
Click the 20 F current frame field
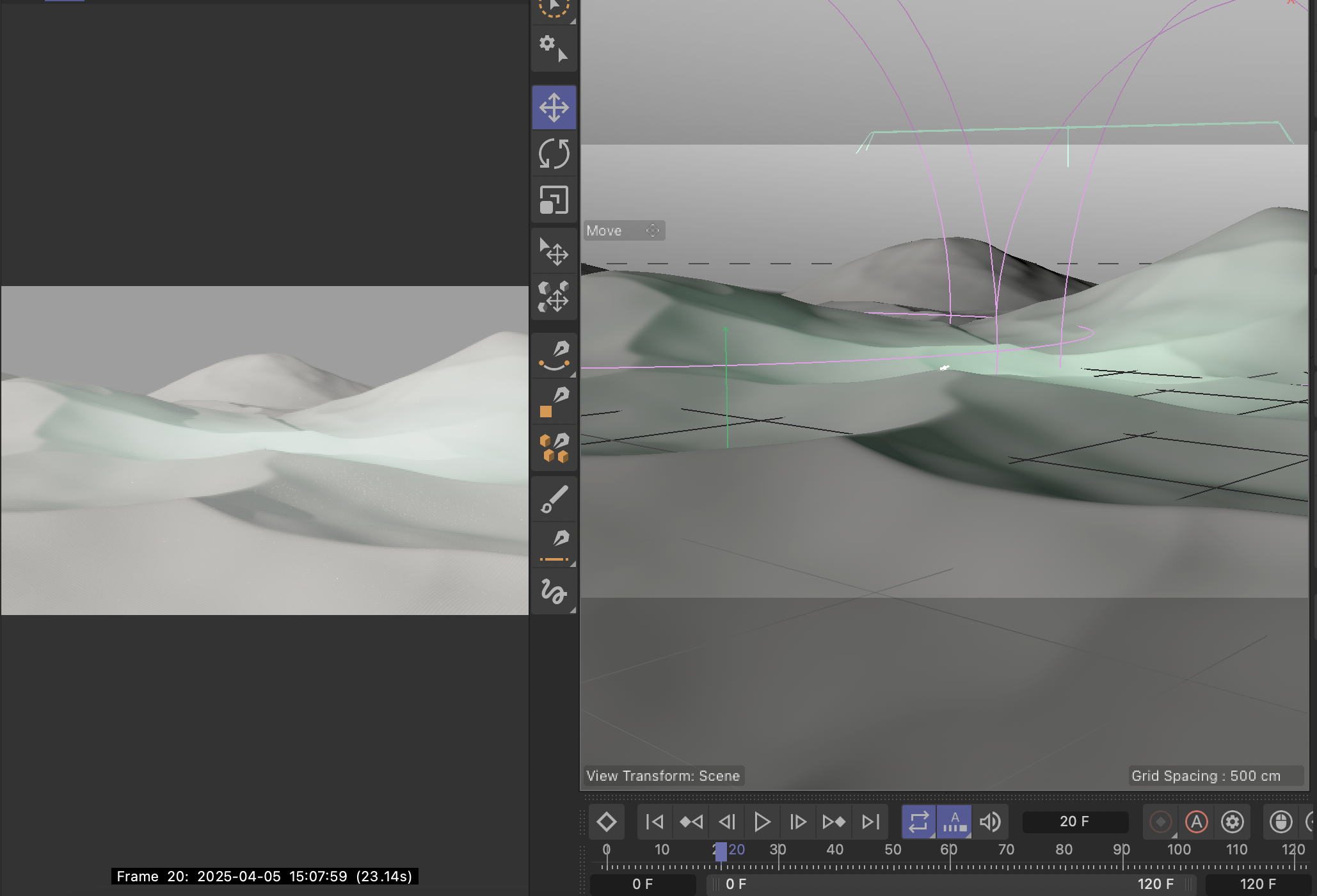point(1074,821)
